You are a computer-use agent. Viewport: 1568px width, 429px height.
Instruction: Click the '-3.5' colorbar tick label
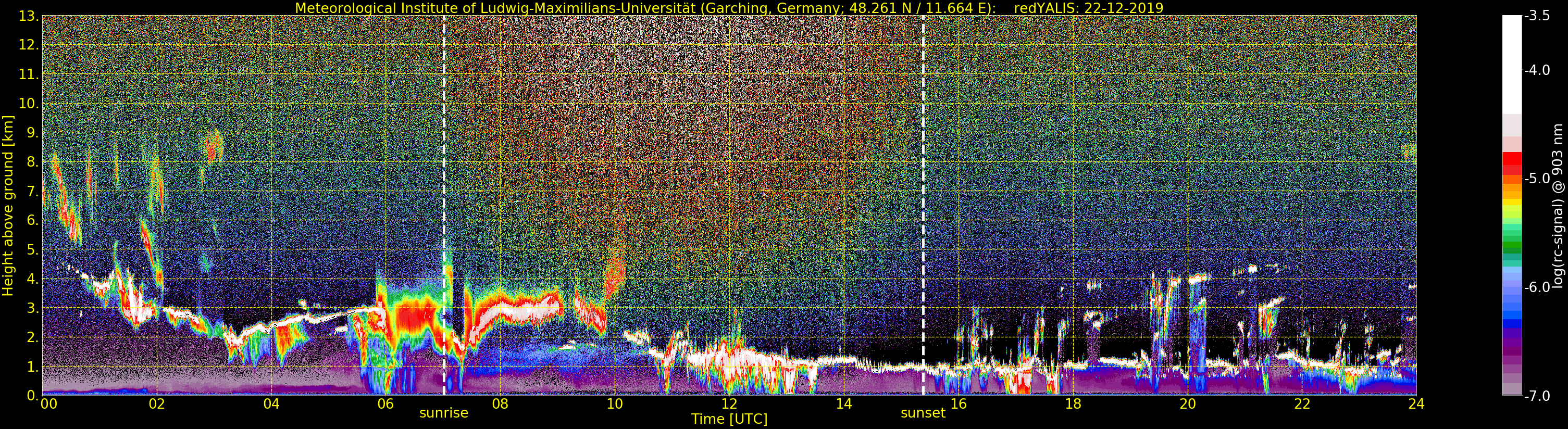point(1537,16)
